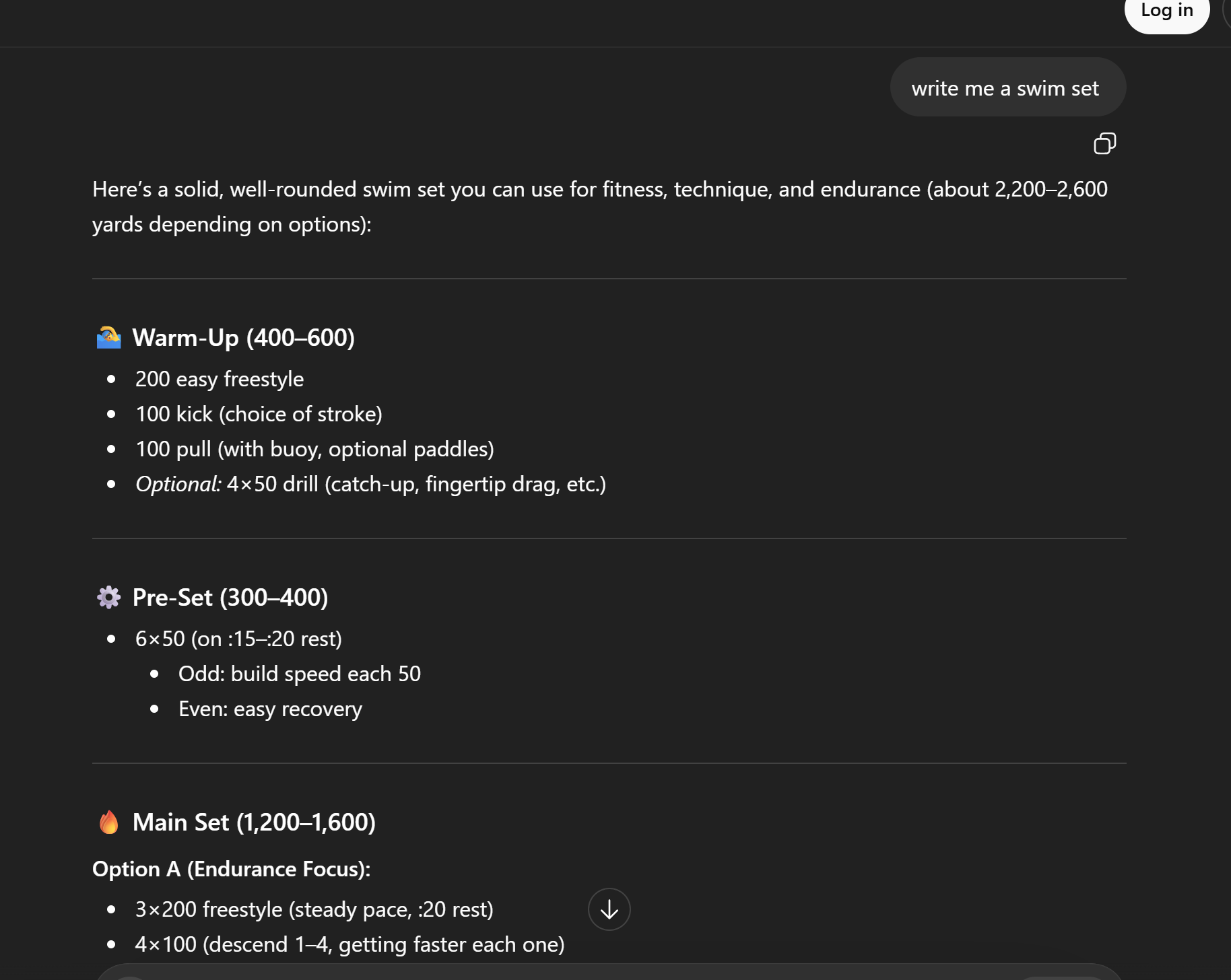Click the gear emoji beside Pre-Set
The height and width of the screenshot is (980, 1231).
click(108, 597)
